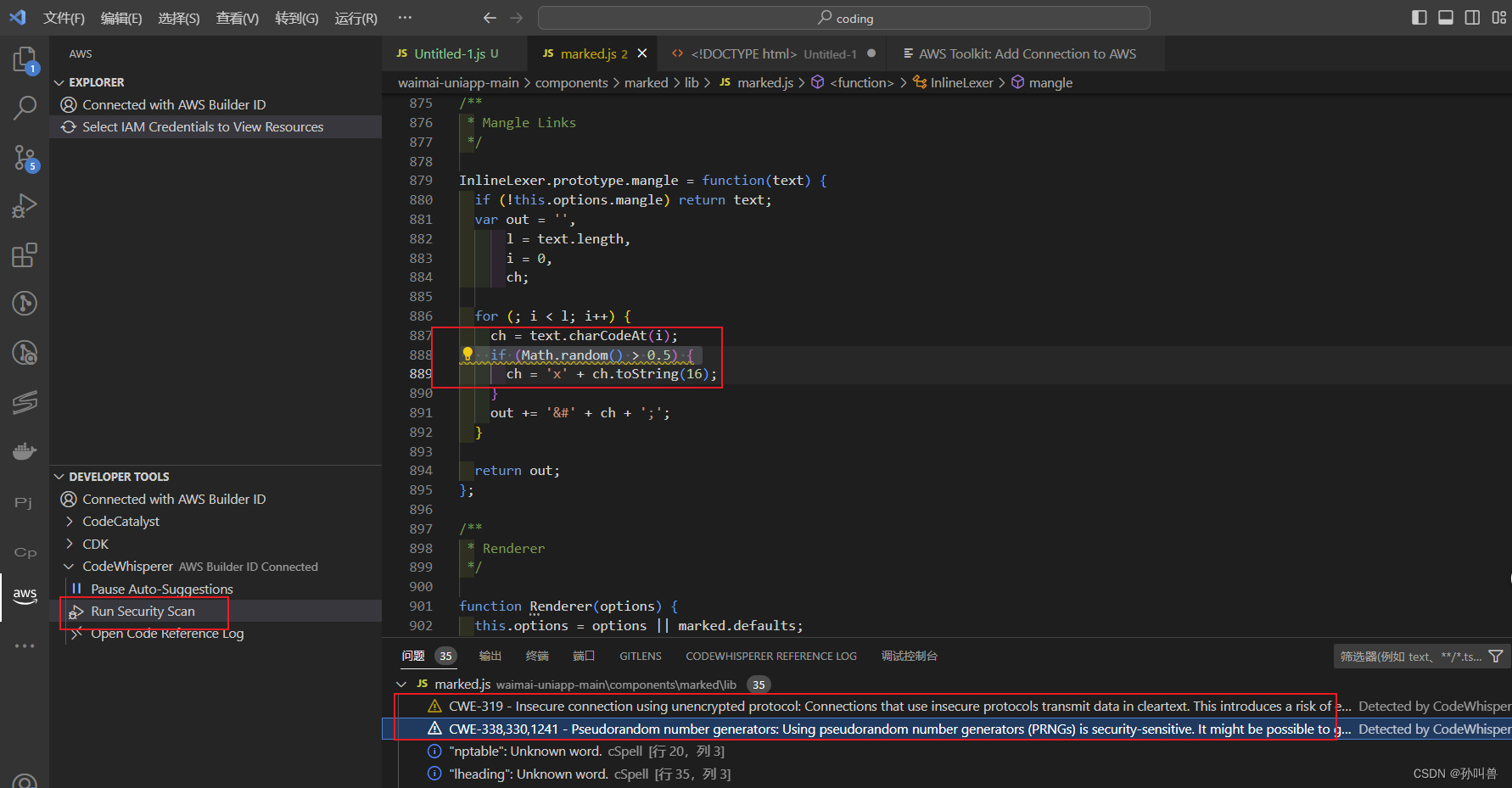Open the AWS Toolkit activity bar view
This screenshot has width=1512, height=788.
pos(25,596)
